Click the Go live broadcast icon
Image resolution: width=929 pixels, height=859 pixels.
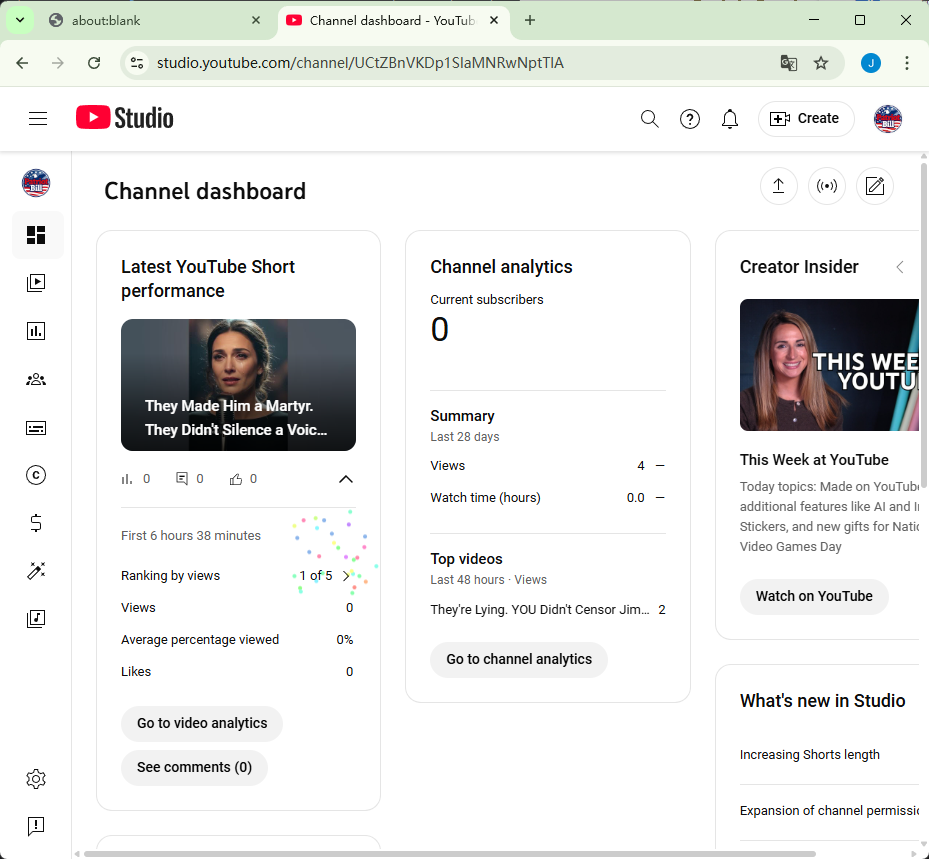[826, 186]
